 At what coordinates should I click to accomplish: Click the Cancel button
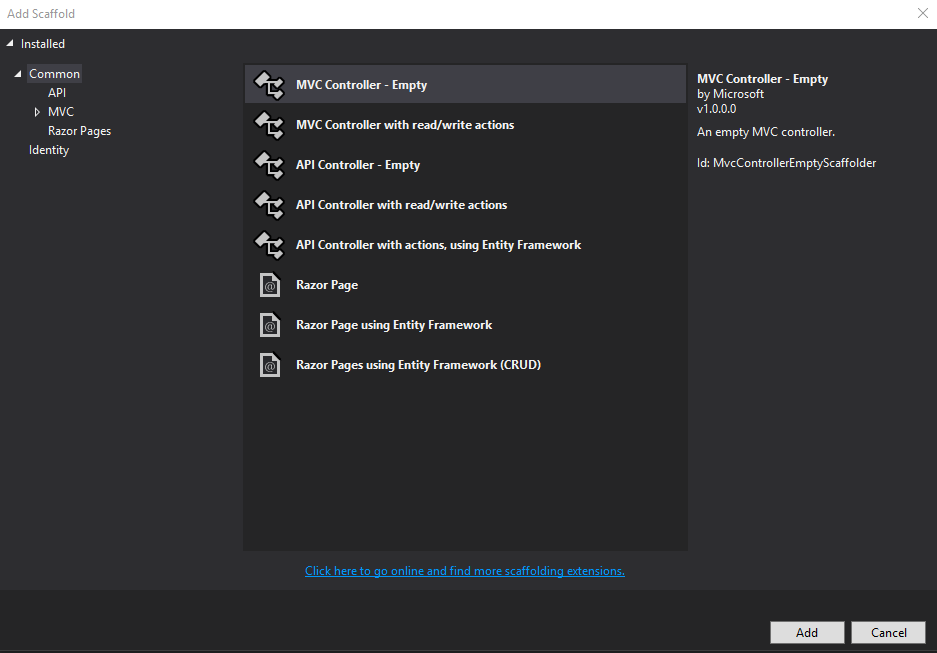tap(888, 632)
